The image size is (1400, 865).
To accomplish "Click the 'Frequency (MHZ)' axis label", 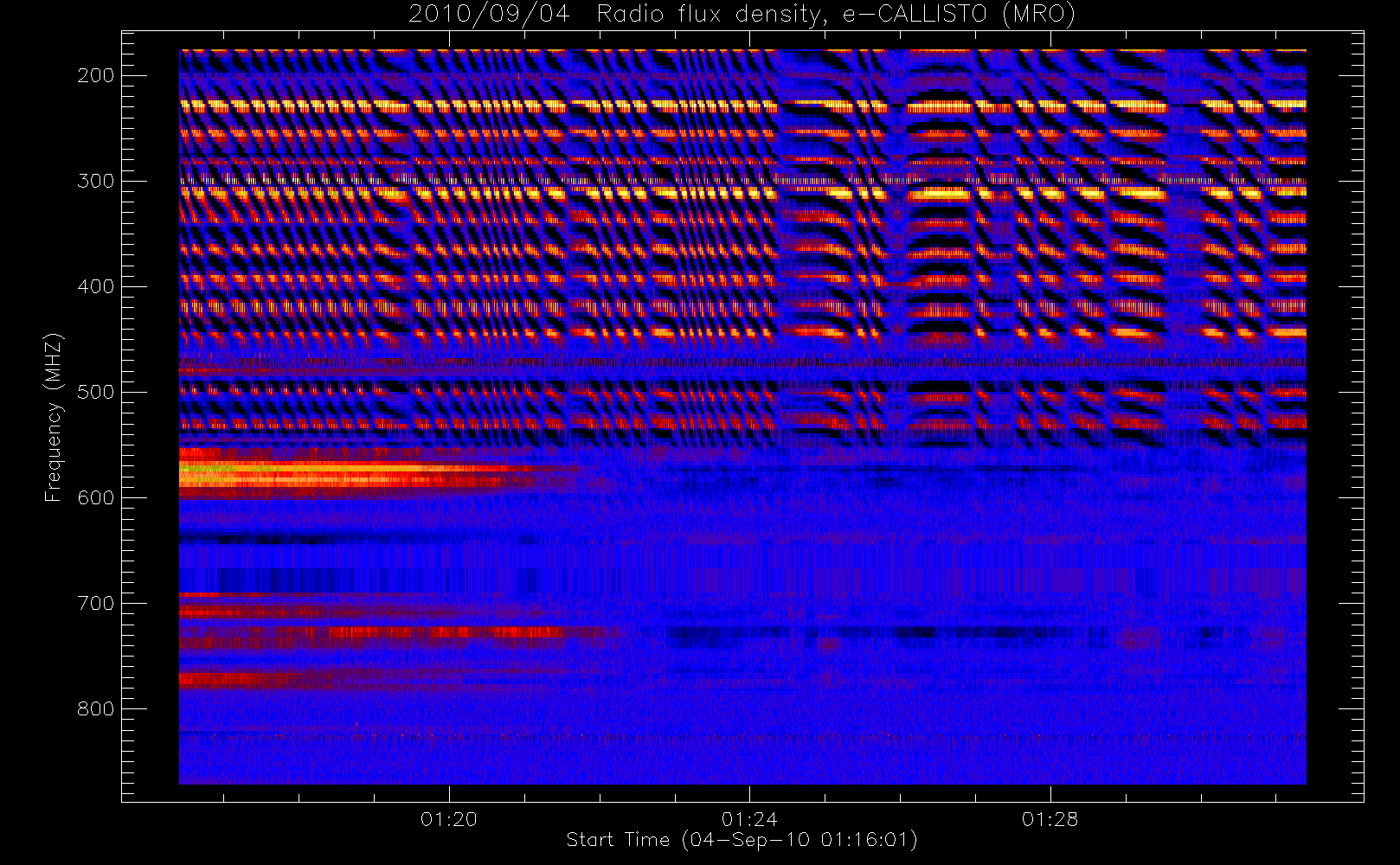I will [54, 417].
